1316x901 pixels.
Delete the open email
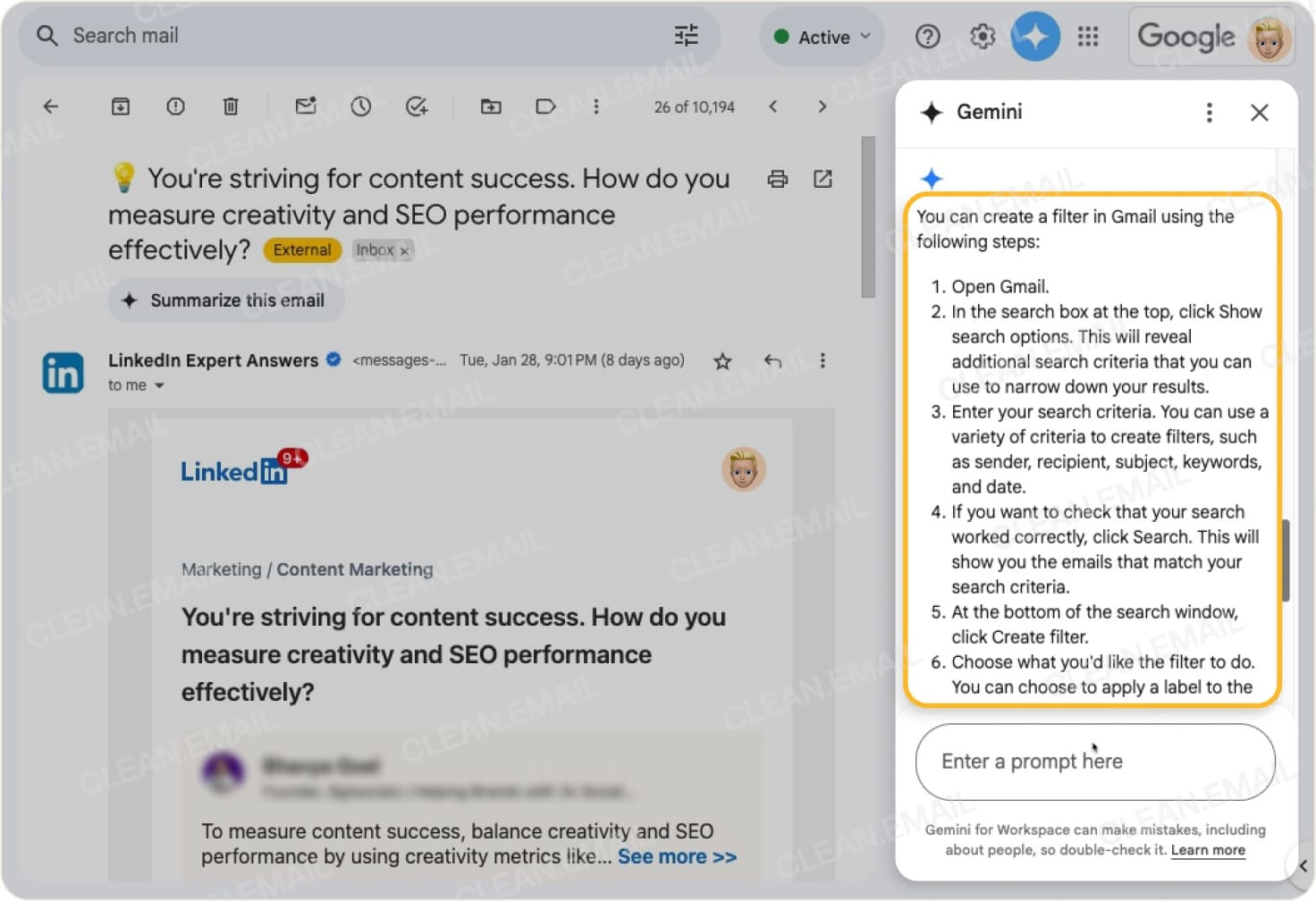pos(231,106)
